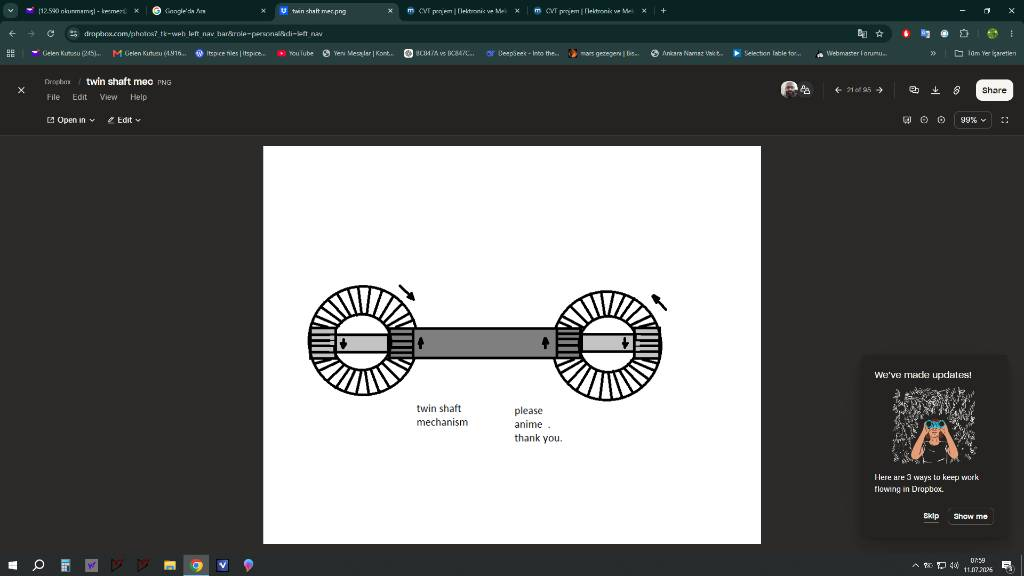The height and width of the screenshot is (576, 1024).
Task: Switch to the okunmamış mail tab
Action: pos(82,11)
